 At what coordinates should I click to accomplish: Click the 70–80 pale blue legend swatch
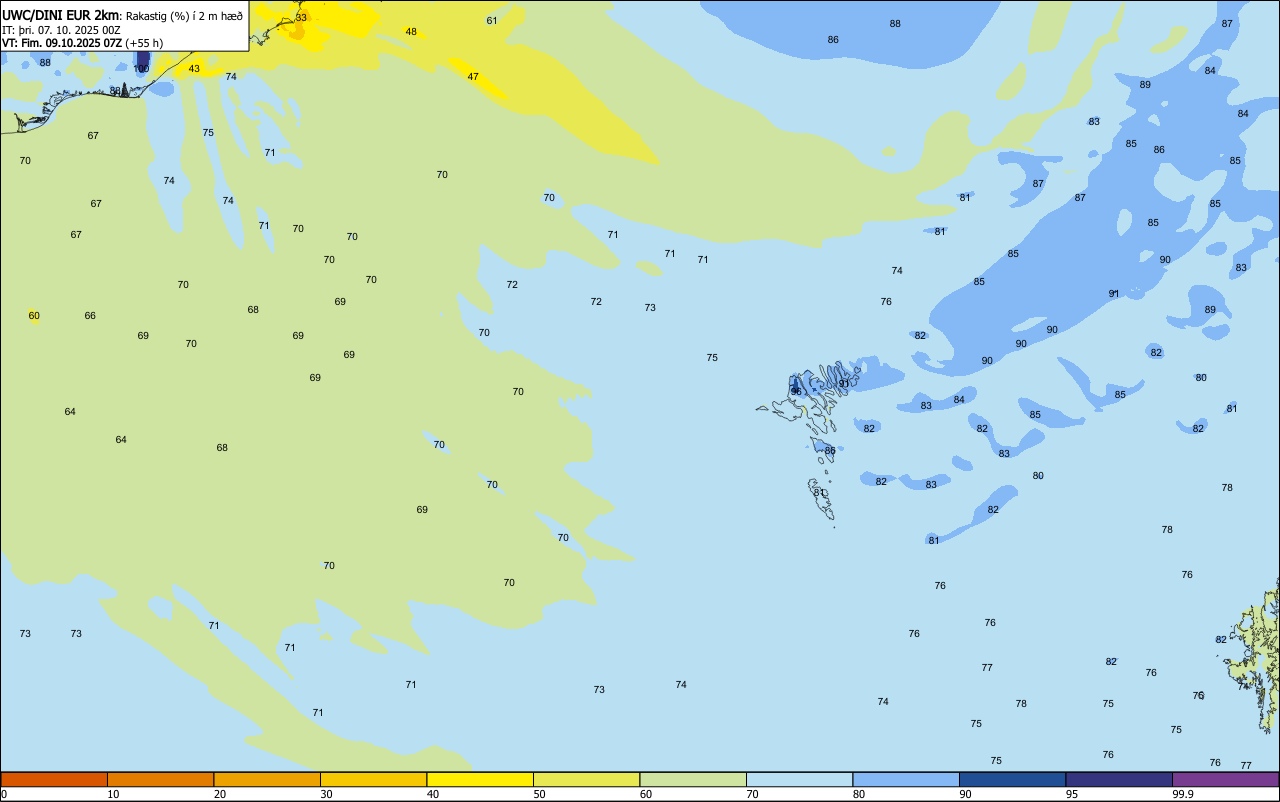click(x=799, y=779)
